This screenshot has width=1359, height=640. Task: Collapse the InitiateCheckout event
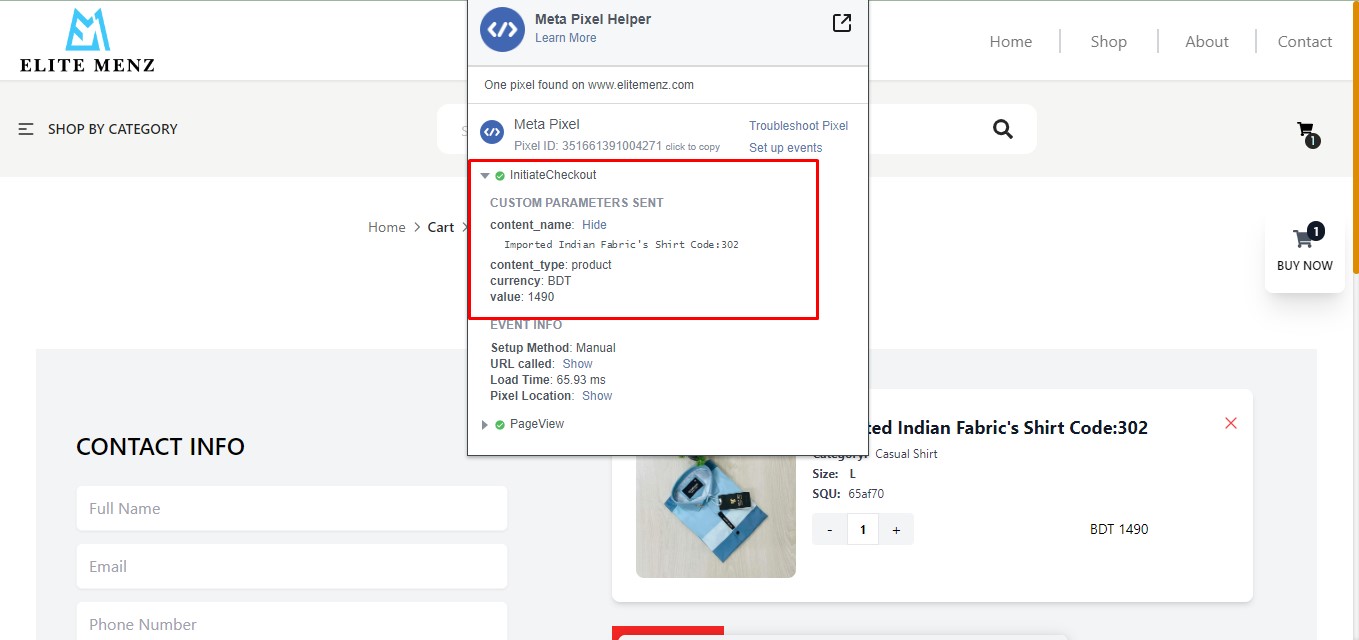tap(485, 176)
